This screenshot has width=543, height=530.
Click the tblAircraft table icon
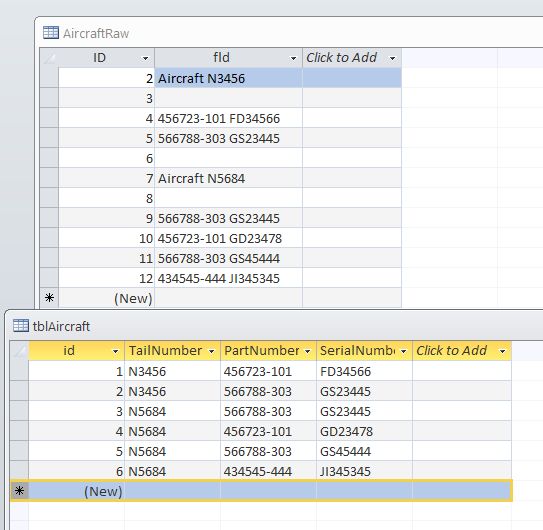tap(21, 326)
